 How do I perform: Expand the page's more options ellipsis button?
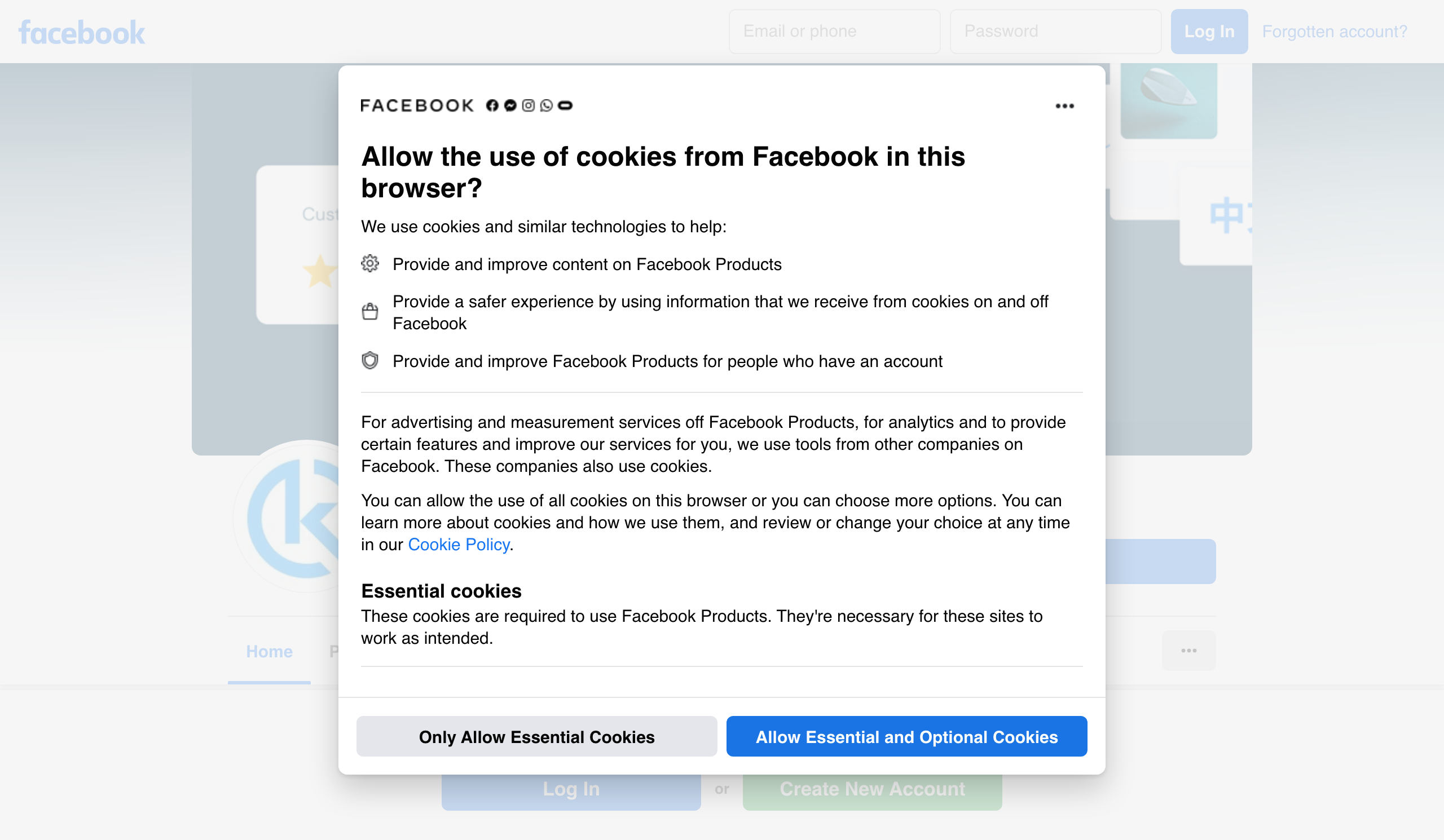1189,650
